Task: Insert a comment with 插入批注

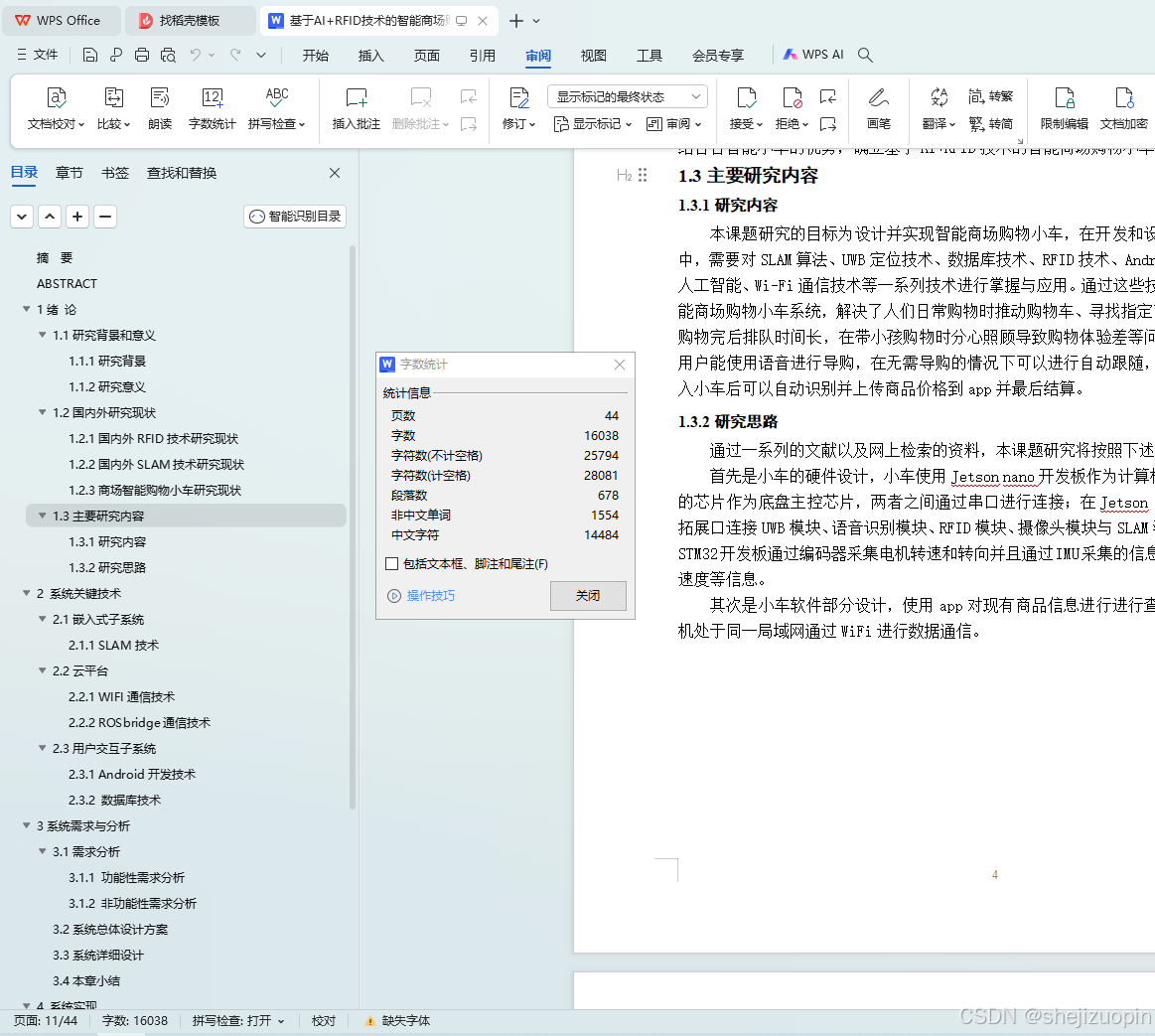Action: pos(356,108)
